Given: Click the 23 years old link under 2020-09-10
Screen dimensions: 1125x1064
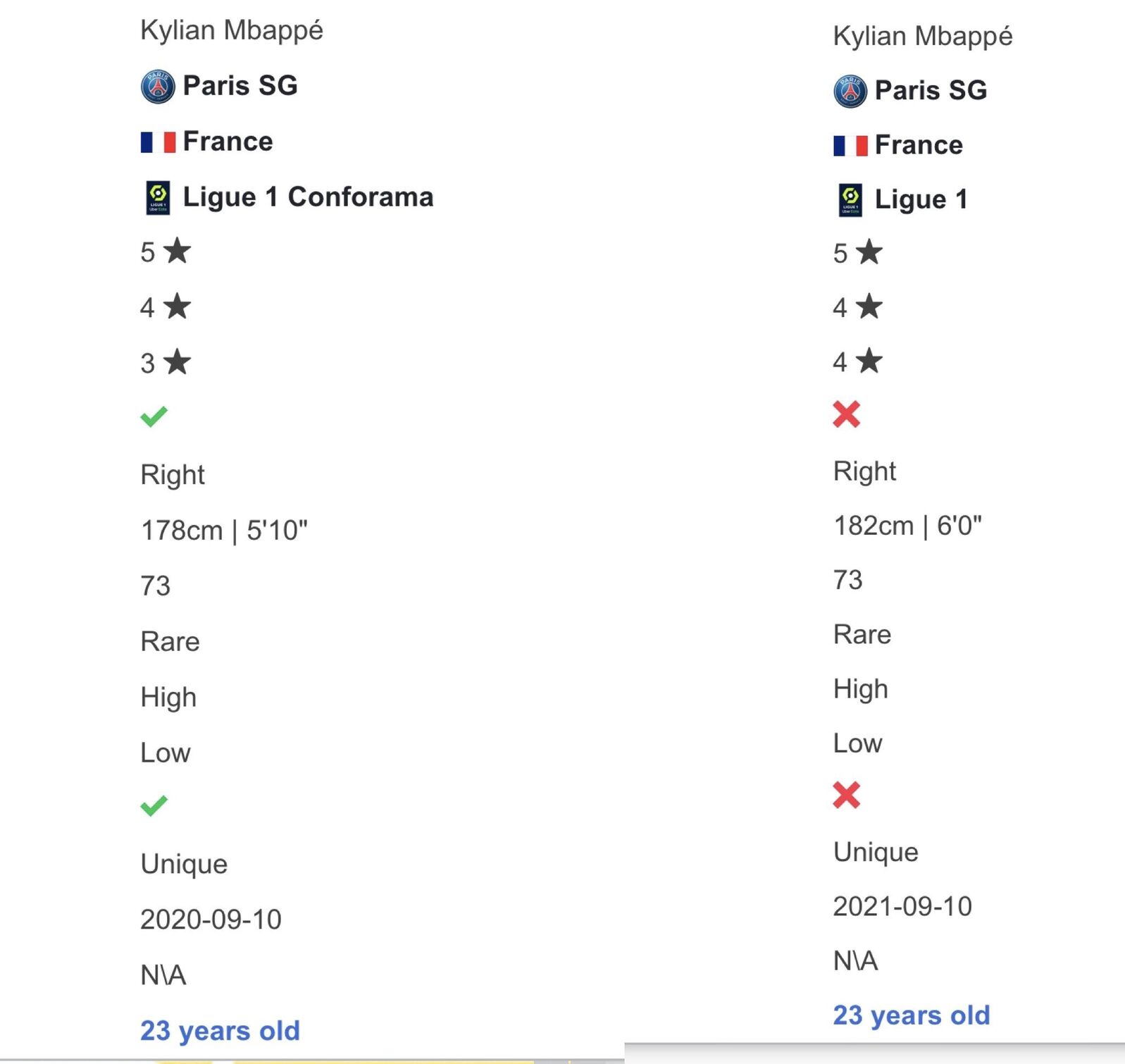Looking at the screenshot, I should (x=220, y=1031).
